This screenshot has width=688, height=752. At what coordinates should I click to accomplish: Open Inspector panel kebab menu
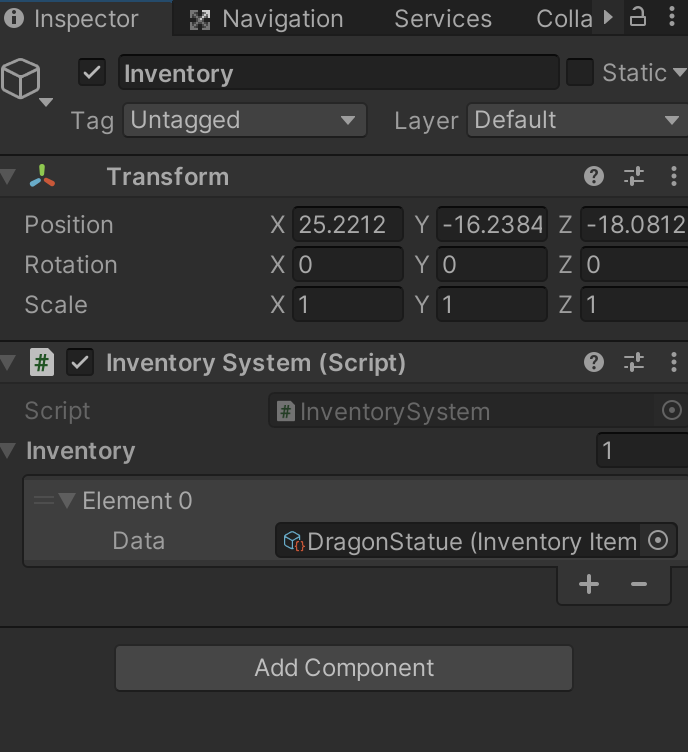coord(672,18)
